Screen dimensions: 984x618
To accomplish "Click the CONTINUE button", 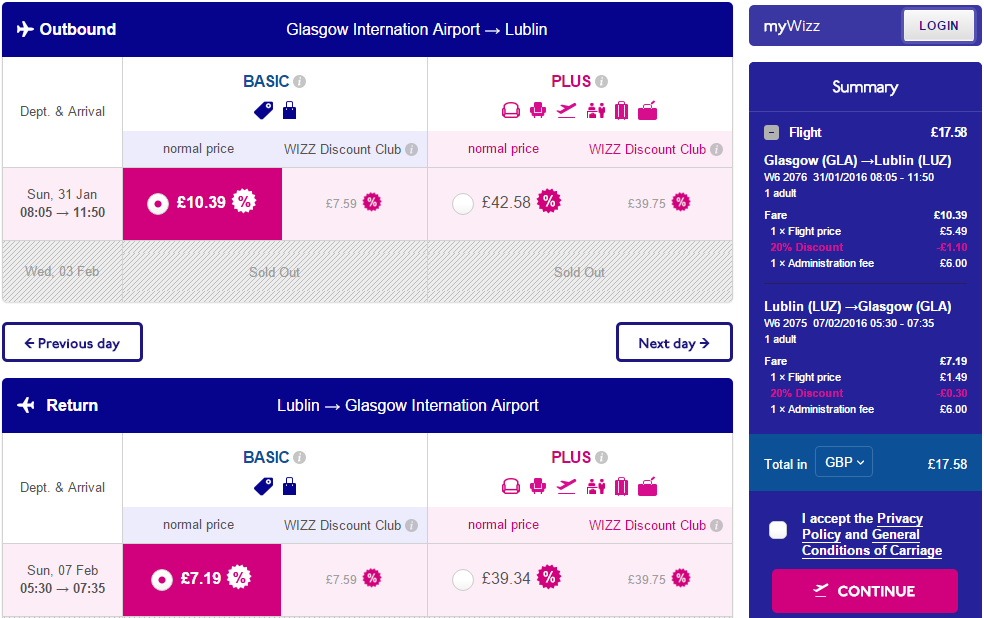I will point(865,591).
